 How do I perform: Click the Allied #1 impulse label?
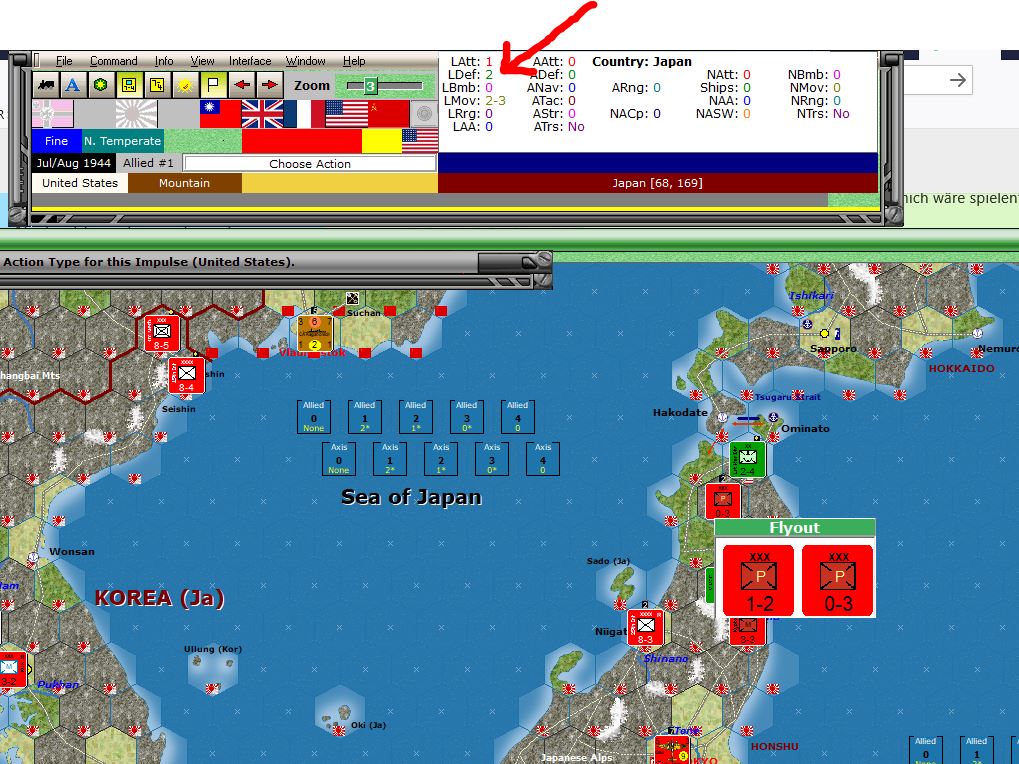point(148,163)
